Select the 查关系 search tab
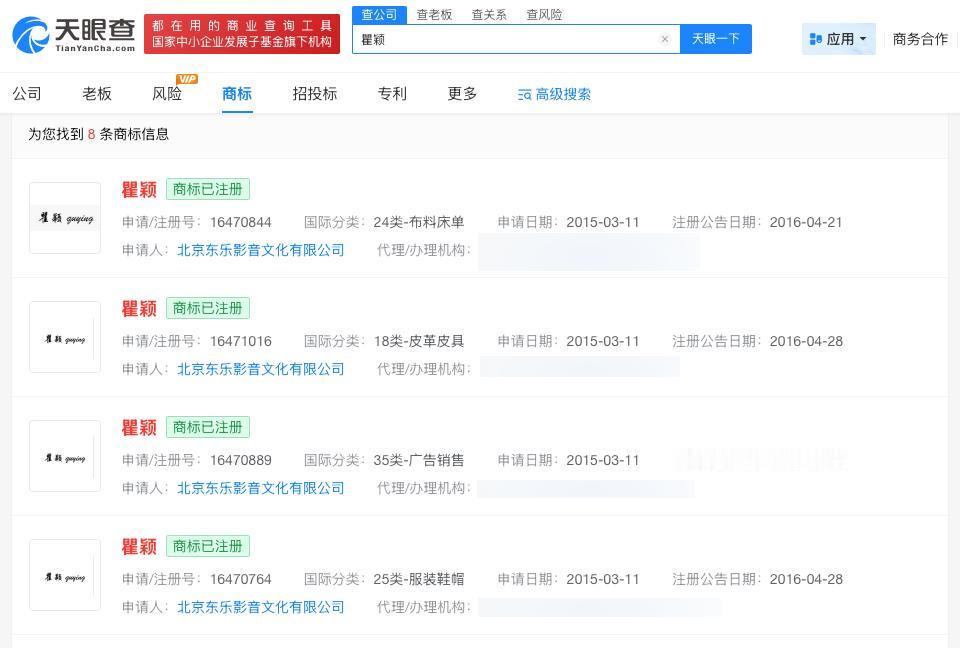 [489, 15]
